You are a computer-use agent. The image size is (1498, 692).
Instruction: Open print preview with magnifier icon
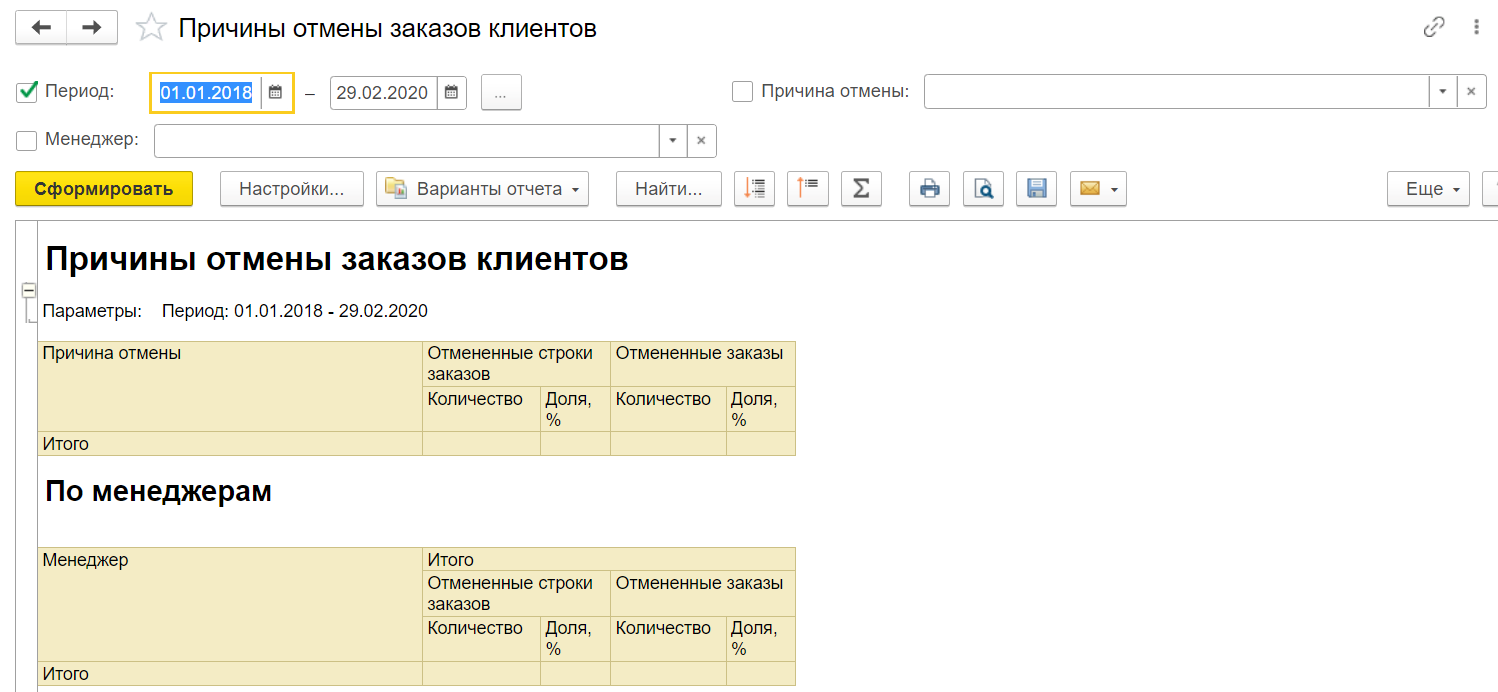983,188
